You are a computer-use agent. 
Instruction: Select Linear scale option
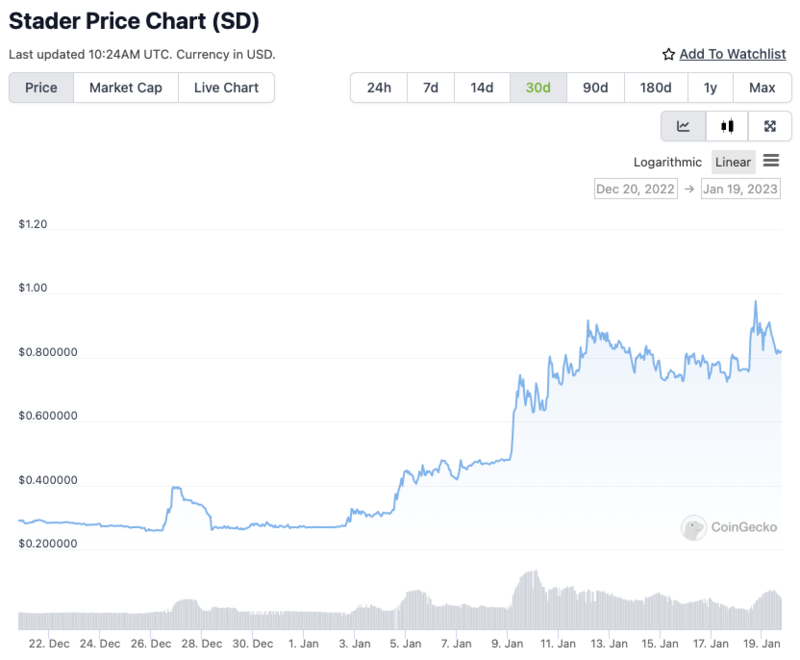(x=733, y=162)
